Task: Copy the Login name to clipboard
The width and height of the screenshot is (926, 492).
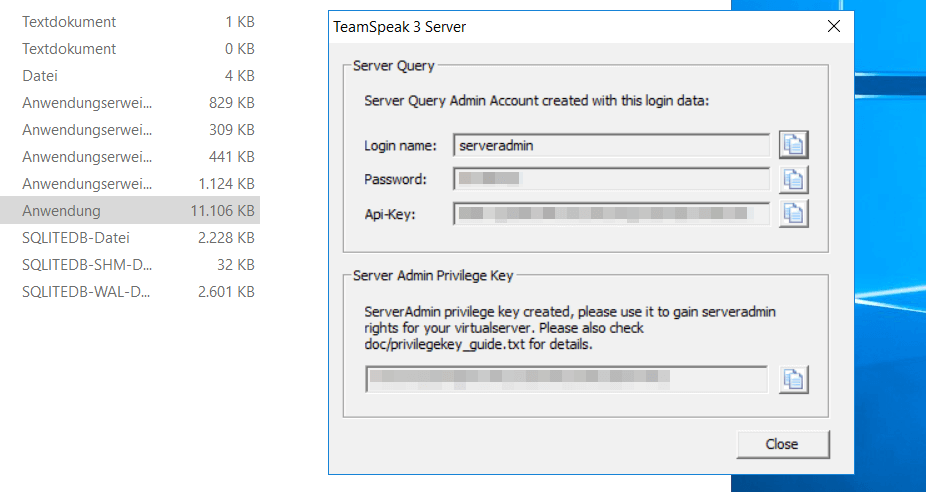Action: [x=793, y=145]
